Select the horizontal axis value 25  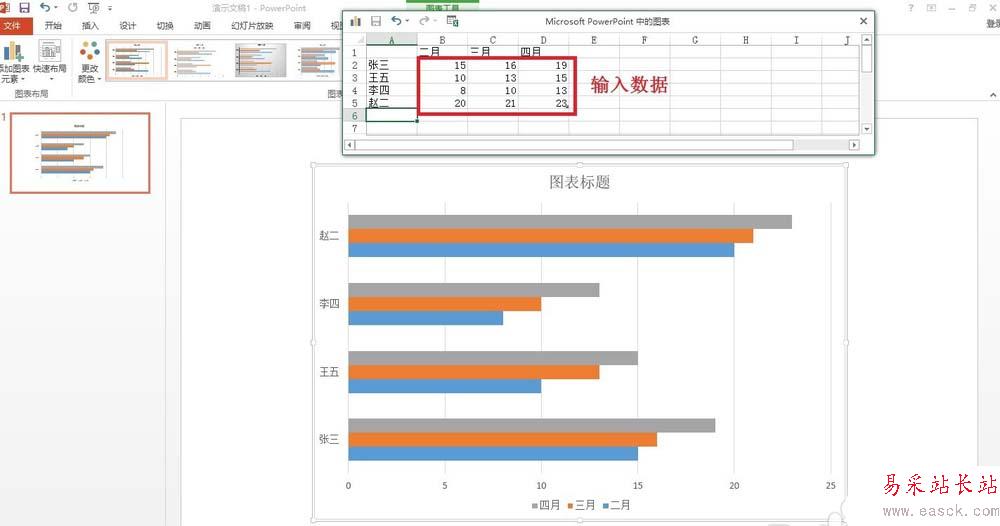(830, 486)
